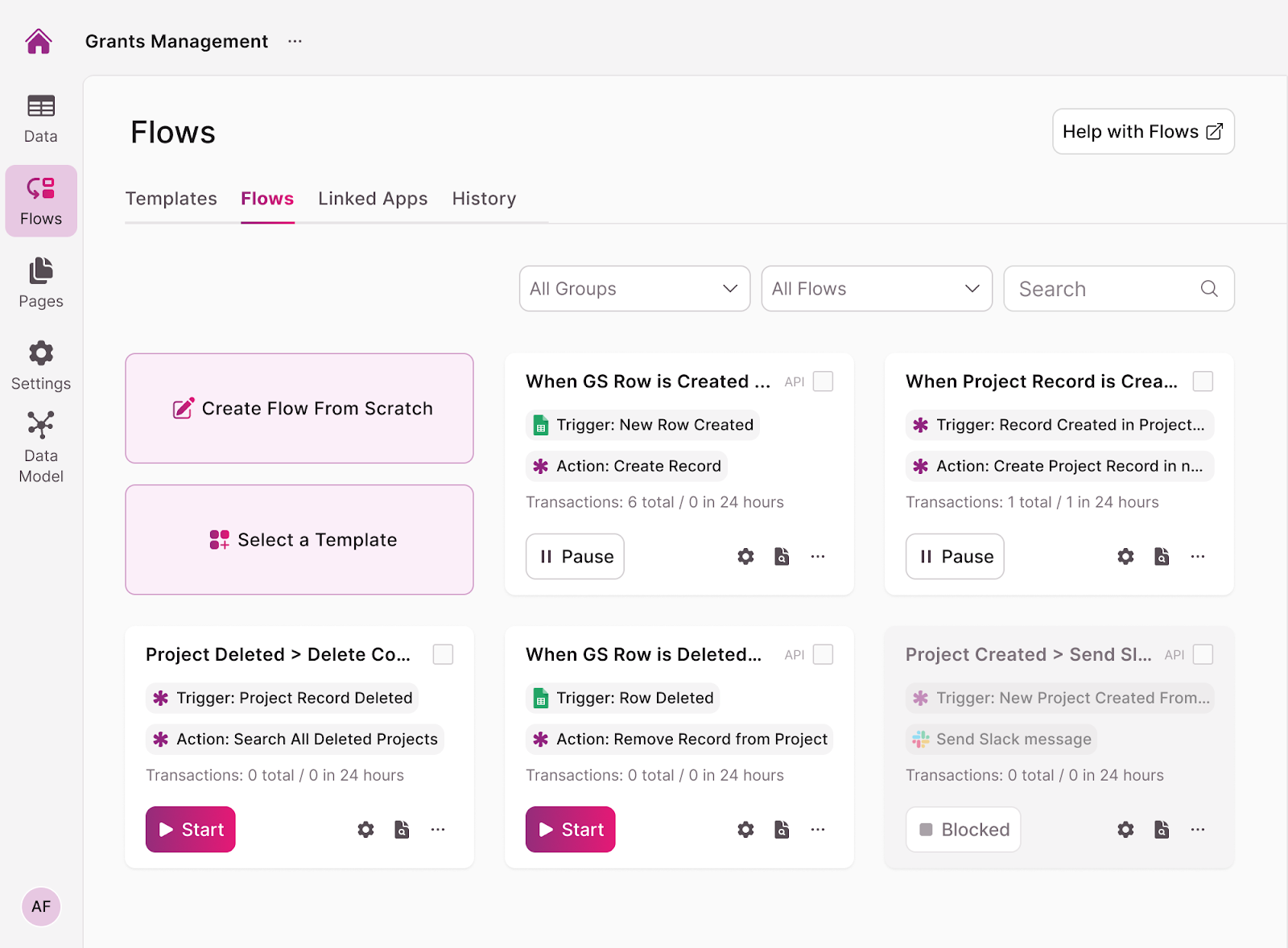Select the 'Project Created > Send Slack' flow checkbox
The height and width of the screenshot is (948, 1288).
[x=1203, y=654]
